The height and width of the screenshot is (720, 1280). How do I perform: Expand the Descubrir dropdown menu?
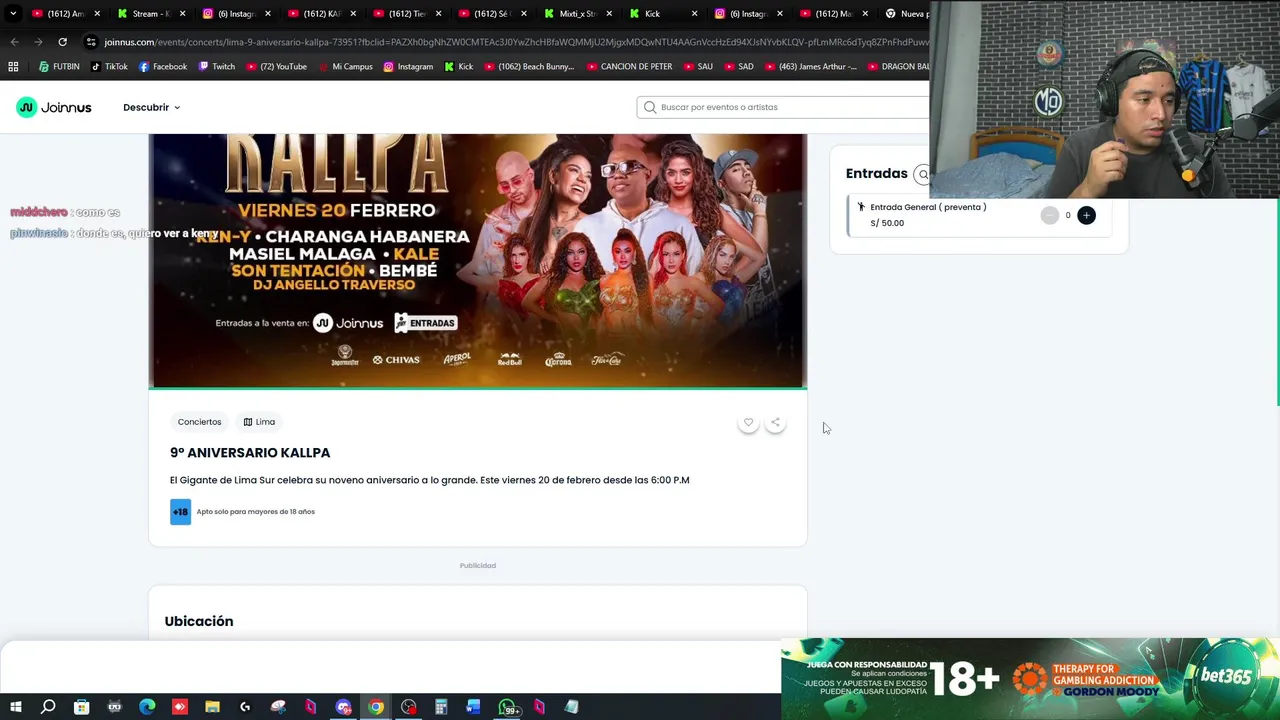152,107
